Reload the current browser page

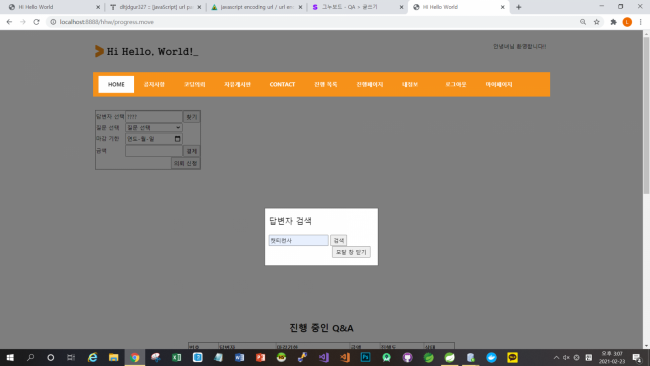pyautogui.click(x=36, y=22)
